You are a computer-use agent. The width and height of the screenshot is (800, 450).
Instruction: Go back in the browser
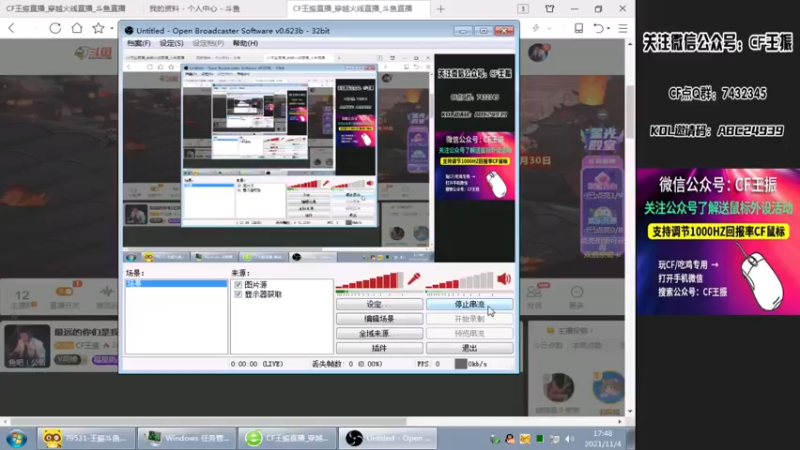click(12, 28)
